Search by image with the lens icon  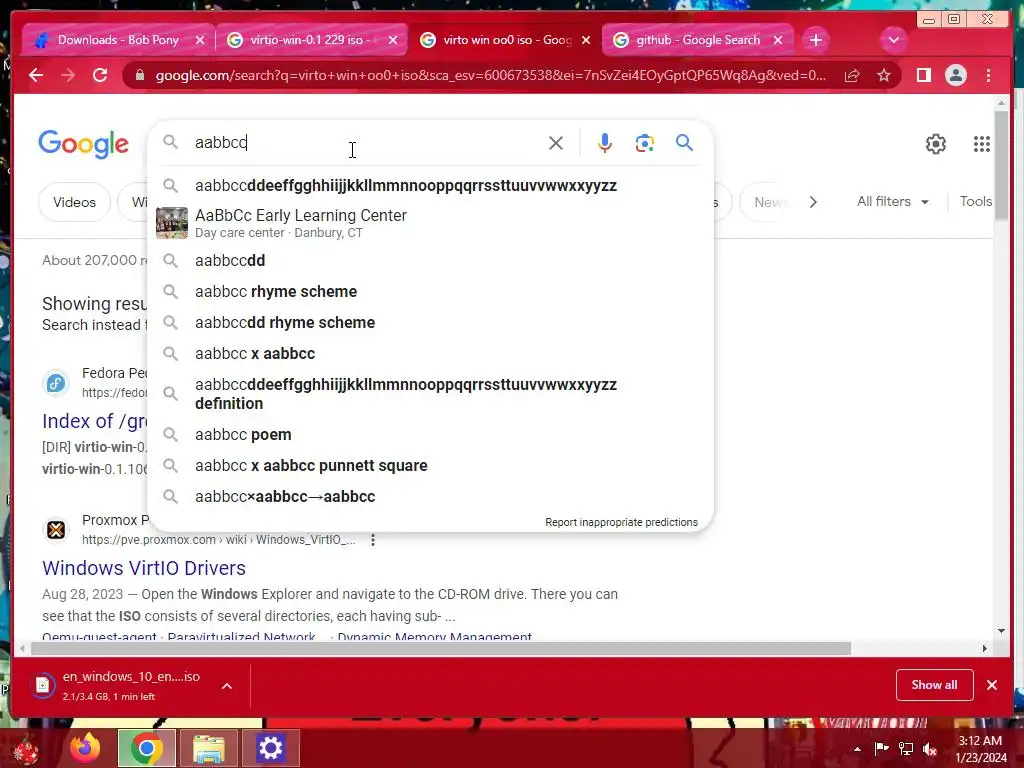645,143
